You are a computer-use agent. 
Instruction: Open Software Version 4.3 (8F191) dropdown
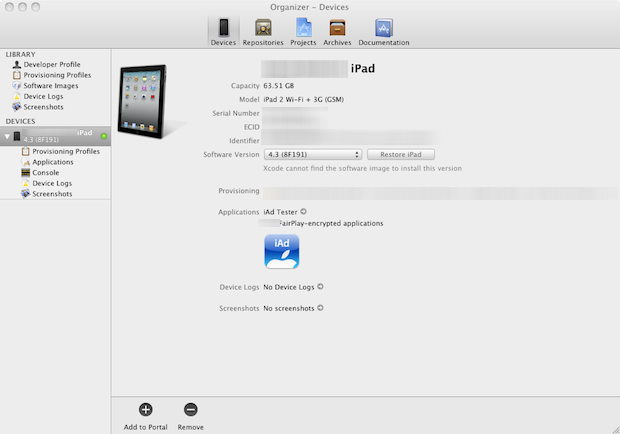(311, 155)
